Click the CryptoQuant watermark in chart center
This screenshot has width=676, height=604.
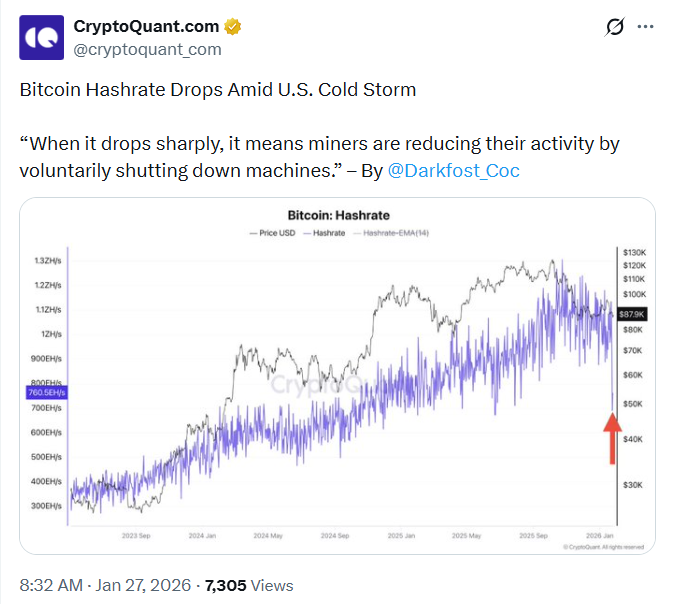coord(315,383)
